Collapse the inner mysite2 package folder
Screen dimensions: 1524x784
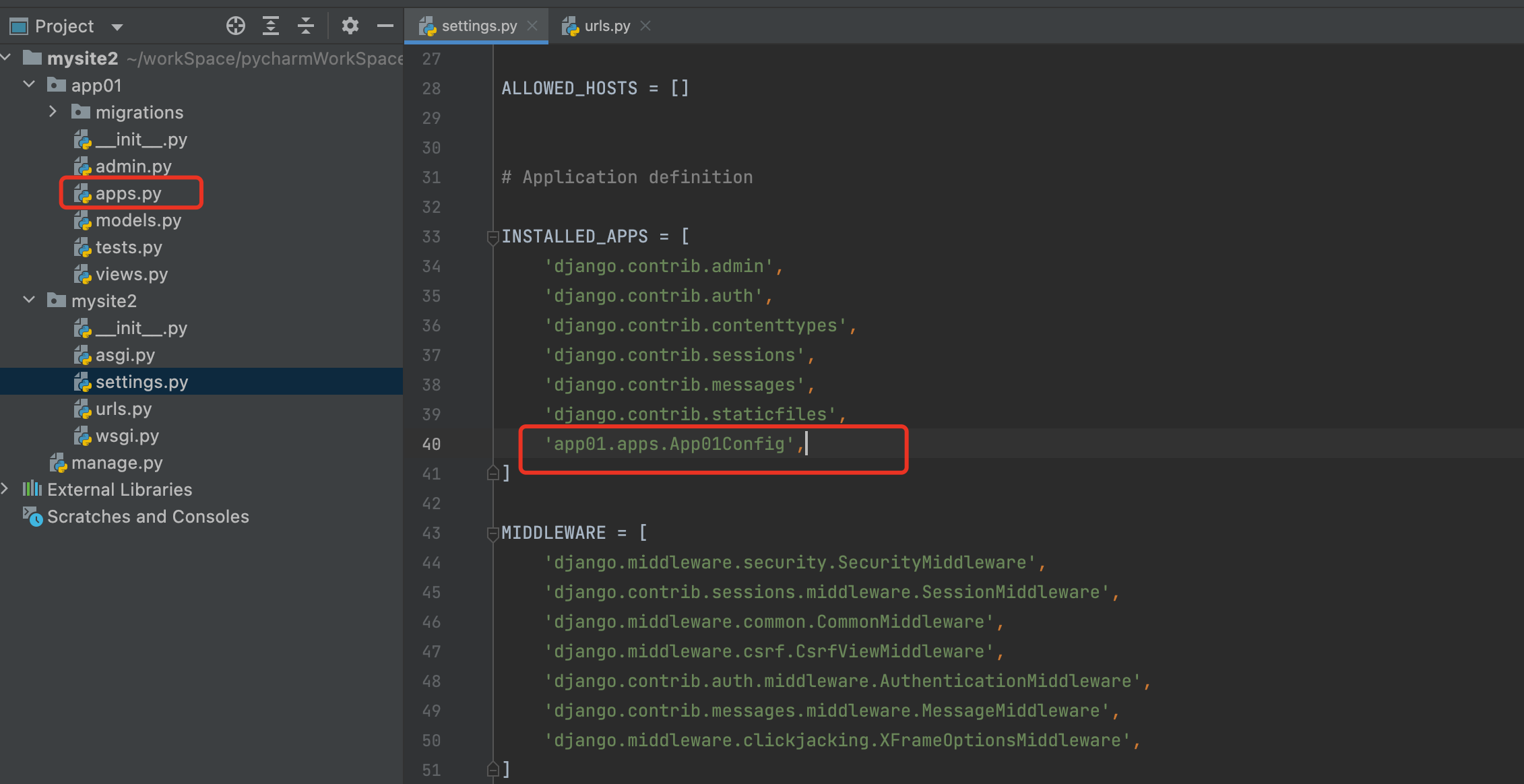29,300
